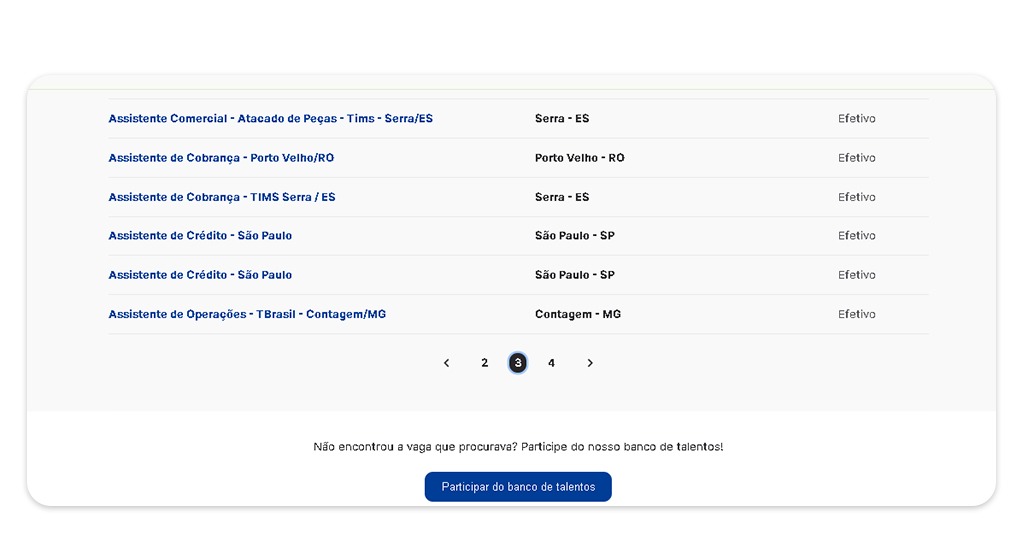Click Efetivo in the Porto Velho row
The width and height of the screenshot is (1024, 536).
coord(857,158)
